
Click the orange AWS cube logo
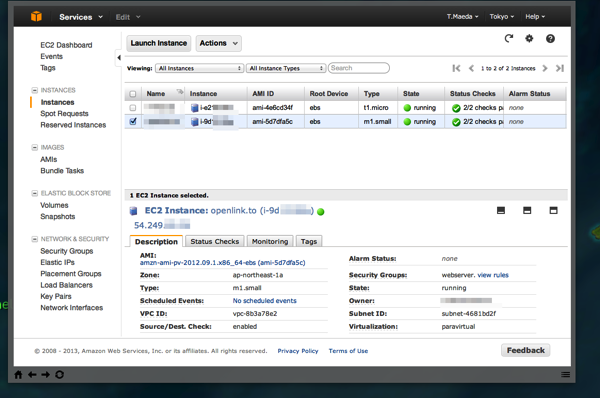tap(36, 16)
